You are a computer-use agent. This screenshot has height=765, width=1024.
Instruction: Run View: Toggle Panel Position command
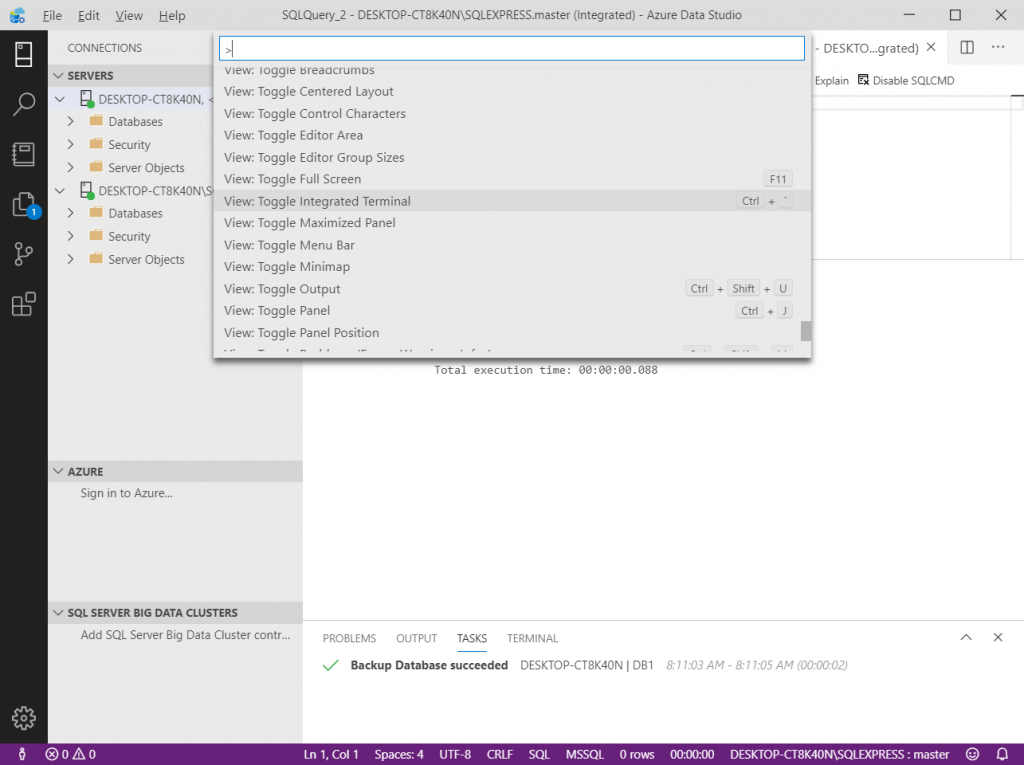512,333
